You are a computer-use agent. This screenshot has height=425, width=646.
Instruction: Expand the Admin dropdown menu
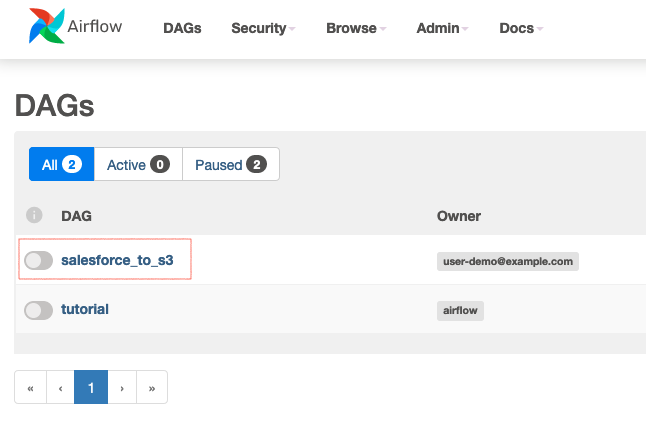(442, 28)
